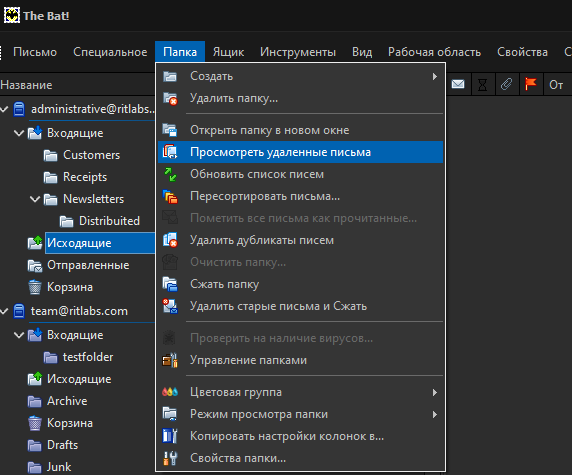Click the delete folder icon beside Удалить папку
The width and height of the screenshot is (572, 475).
tap(170, 99)
